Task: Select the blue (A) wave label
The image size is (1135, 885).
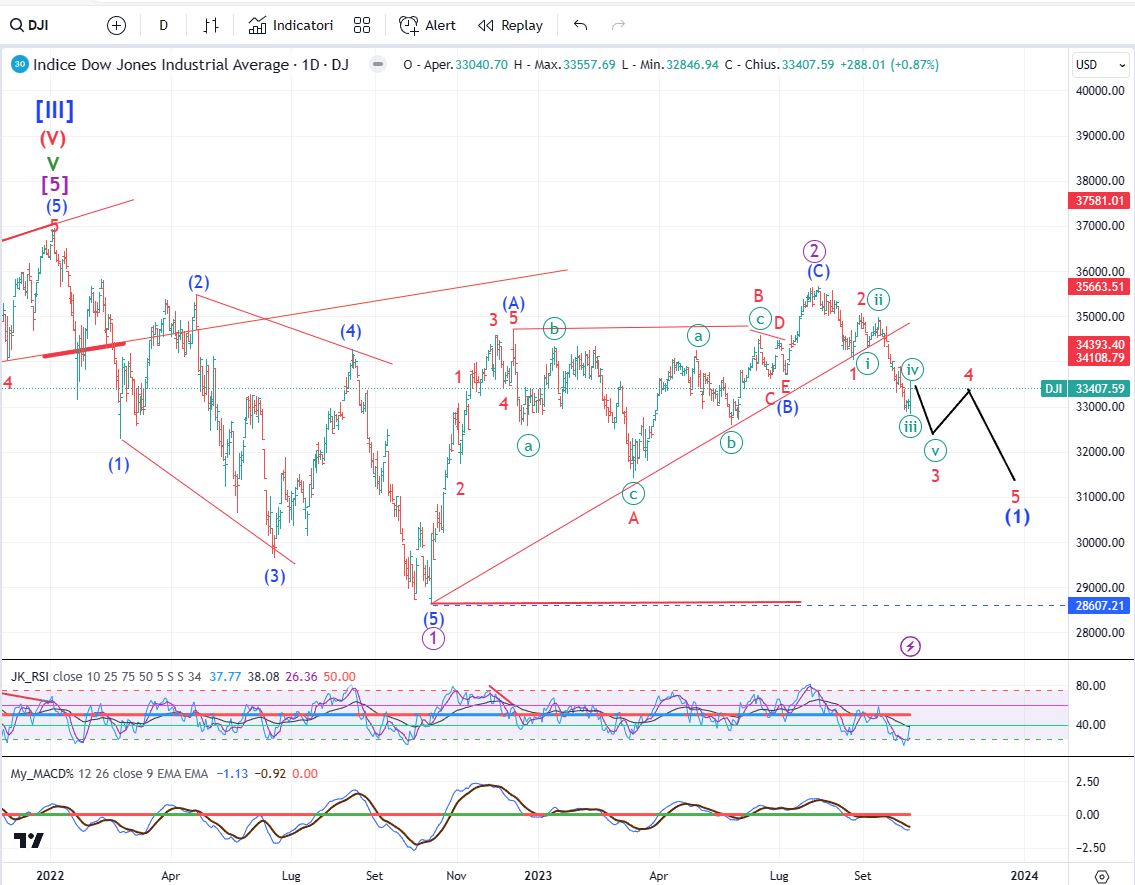Action: pos(513,302)
